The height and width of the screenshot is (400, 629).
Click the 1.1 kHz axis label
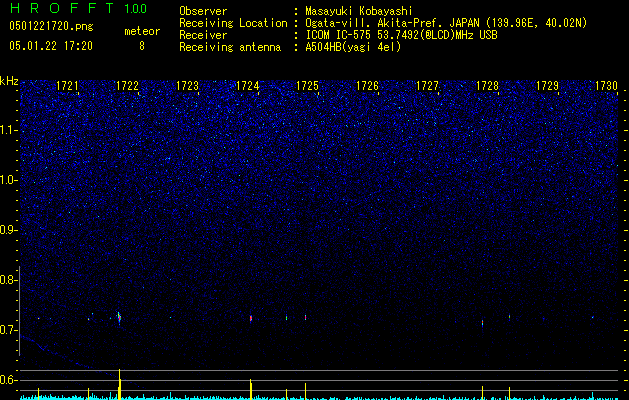(x=8, y=130)
